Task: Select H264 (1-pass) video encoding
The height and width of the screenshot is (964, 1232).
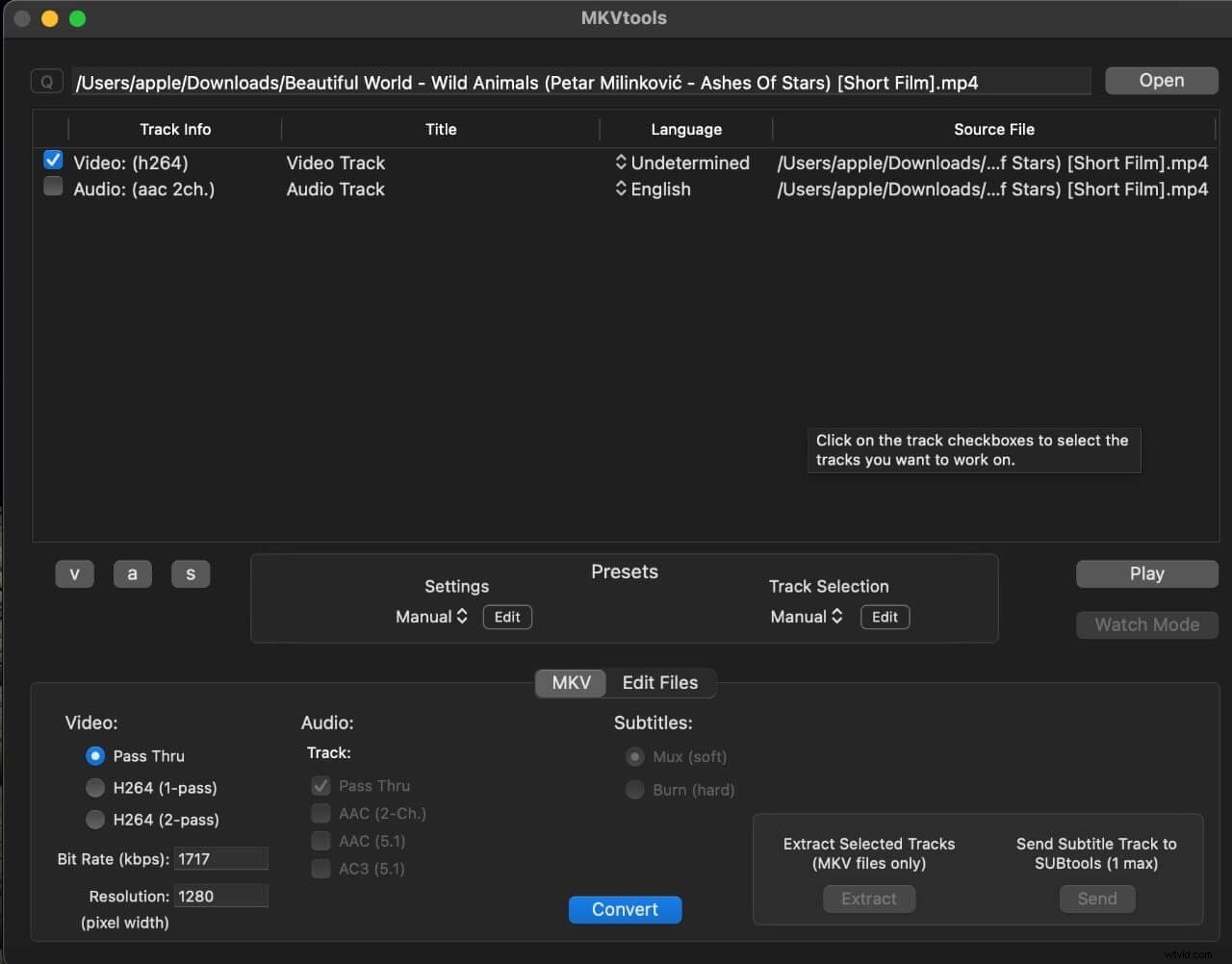Action: tap(95, 787)
